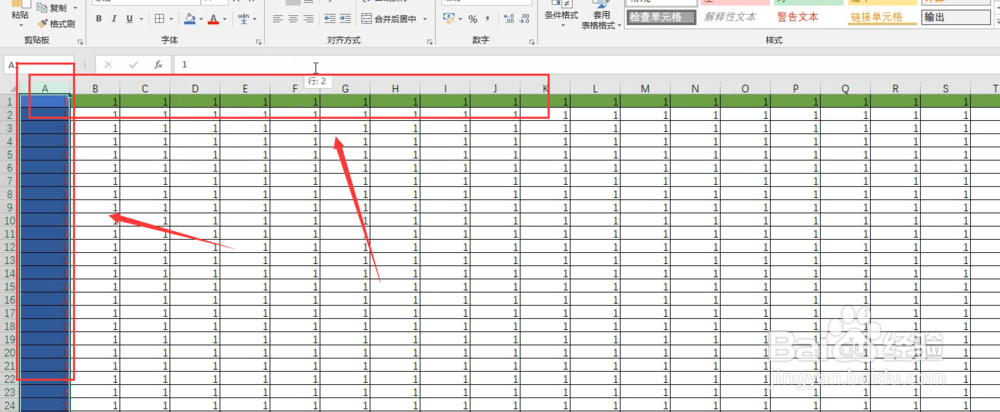Toggle Italic formatting
Viewport: 1000px width, 412px height.
(x=114, y=19)
